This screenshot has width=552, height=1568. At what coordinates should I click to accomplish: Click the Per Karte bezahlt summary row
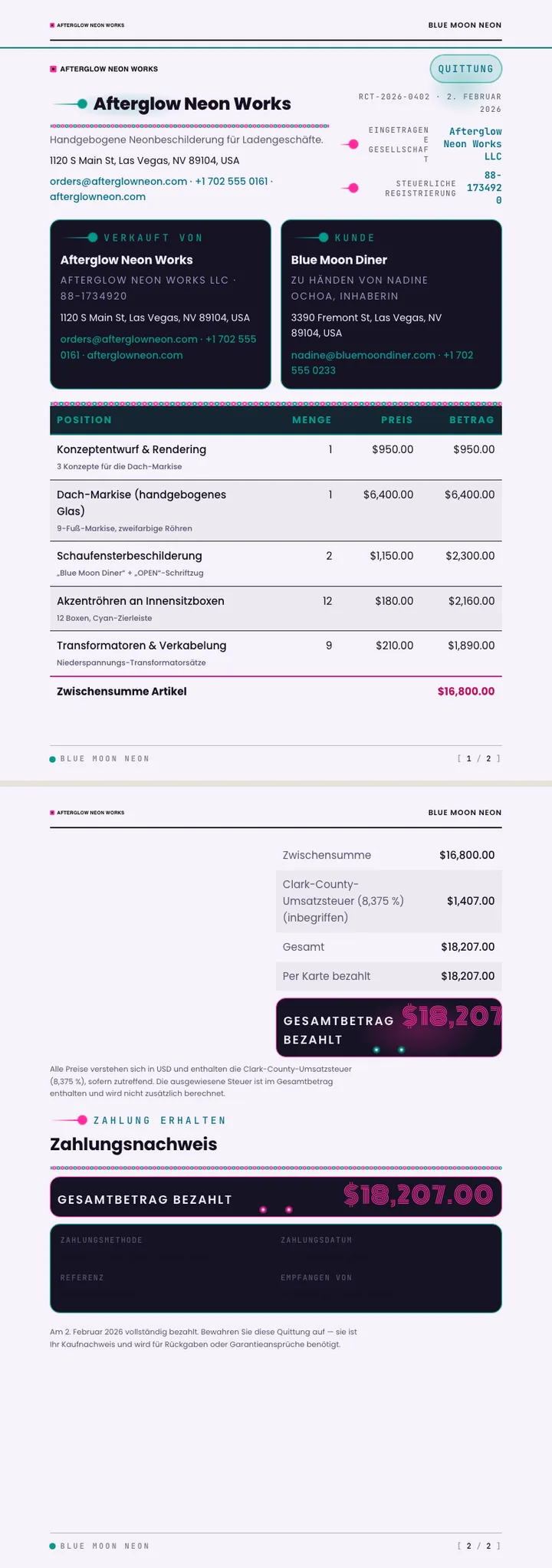tap(389, 976)
